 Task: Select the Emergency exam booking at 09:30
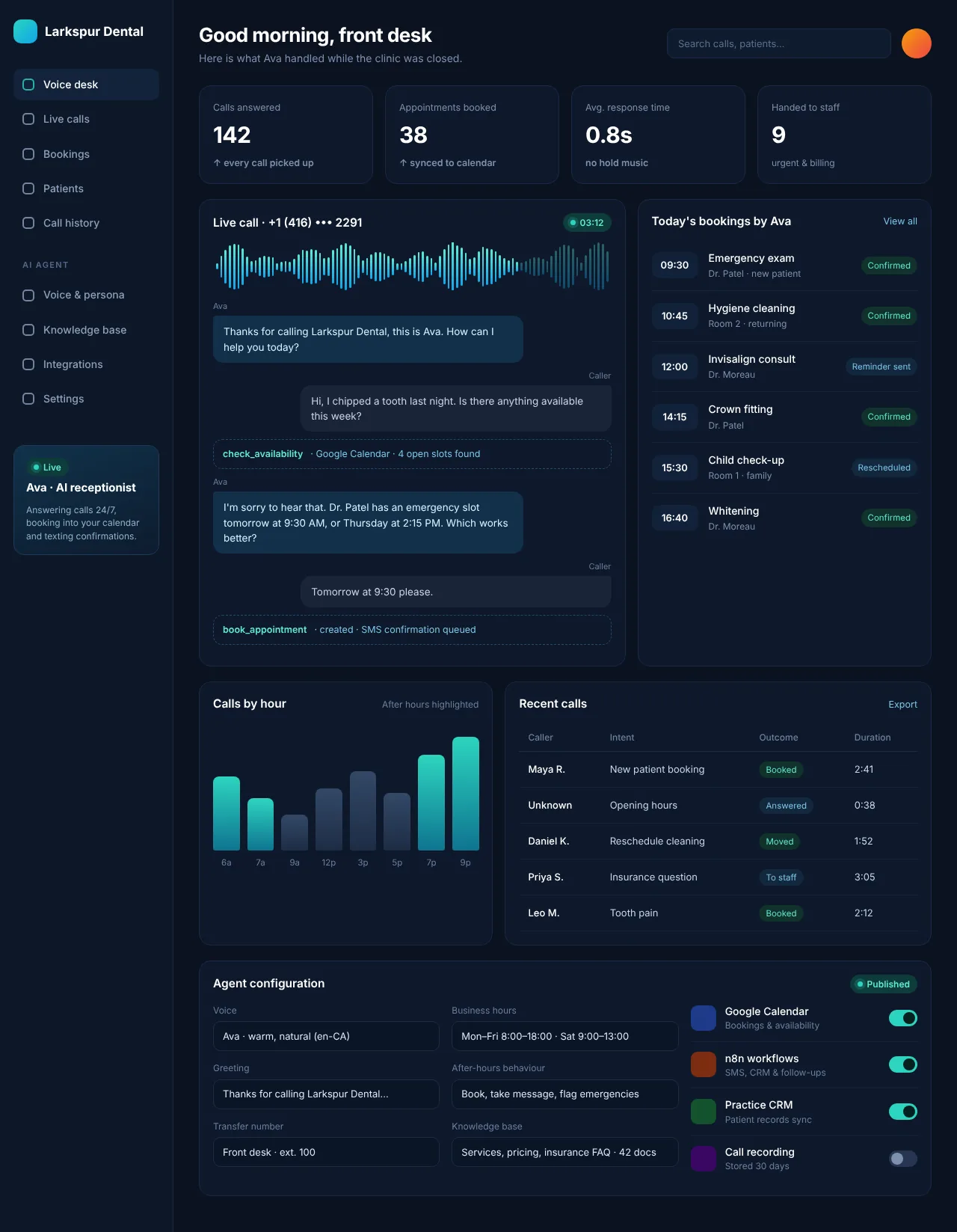pyautogui.click(x=784, y=266)
